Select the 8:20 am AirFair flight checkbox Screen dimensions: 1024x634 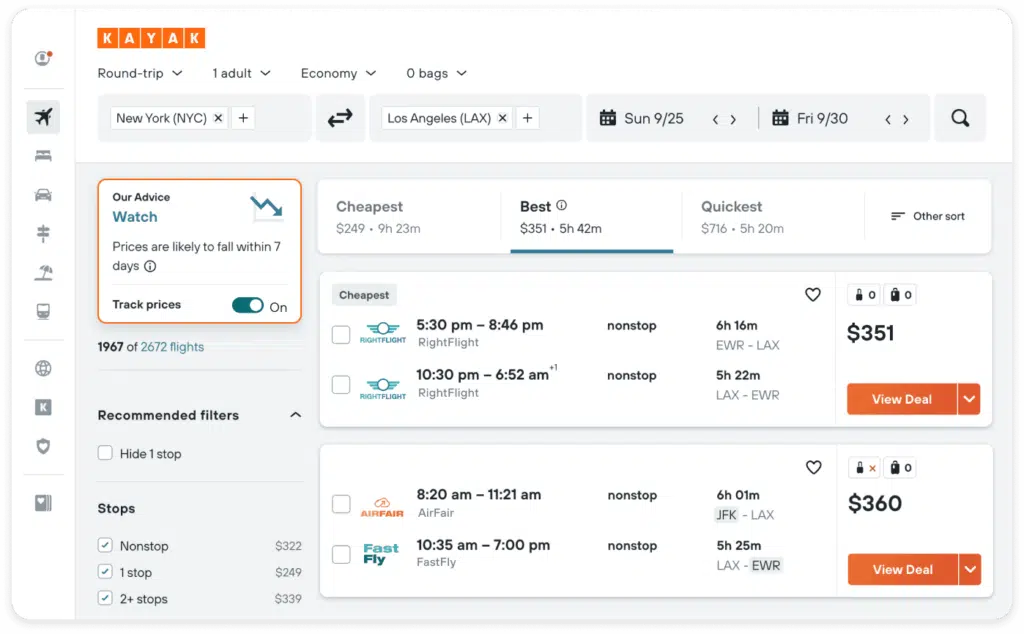(x=341, y=504)
